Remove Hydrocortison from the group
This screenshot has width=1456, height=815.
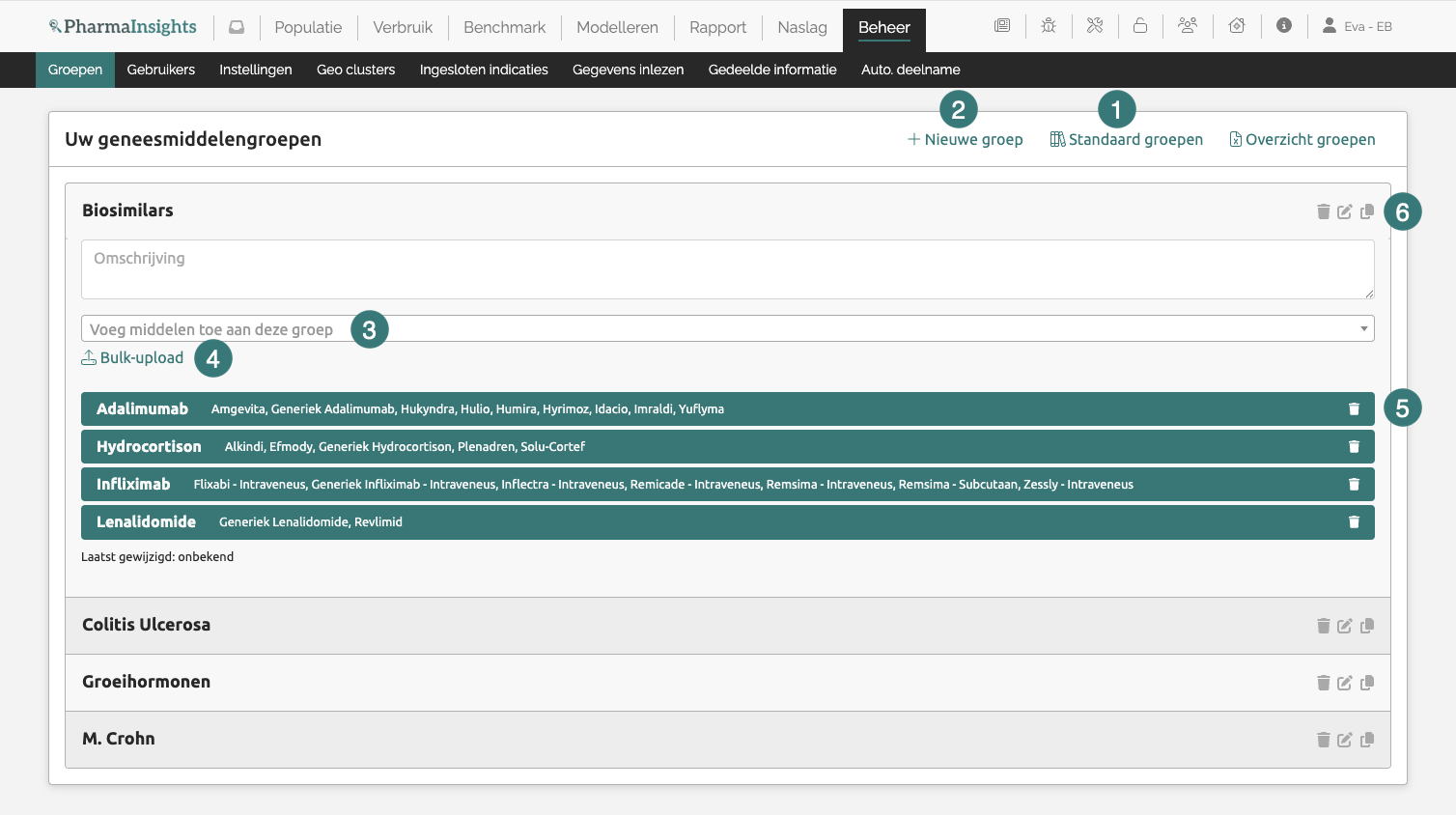coord(1354,447)
